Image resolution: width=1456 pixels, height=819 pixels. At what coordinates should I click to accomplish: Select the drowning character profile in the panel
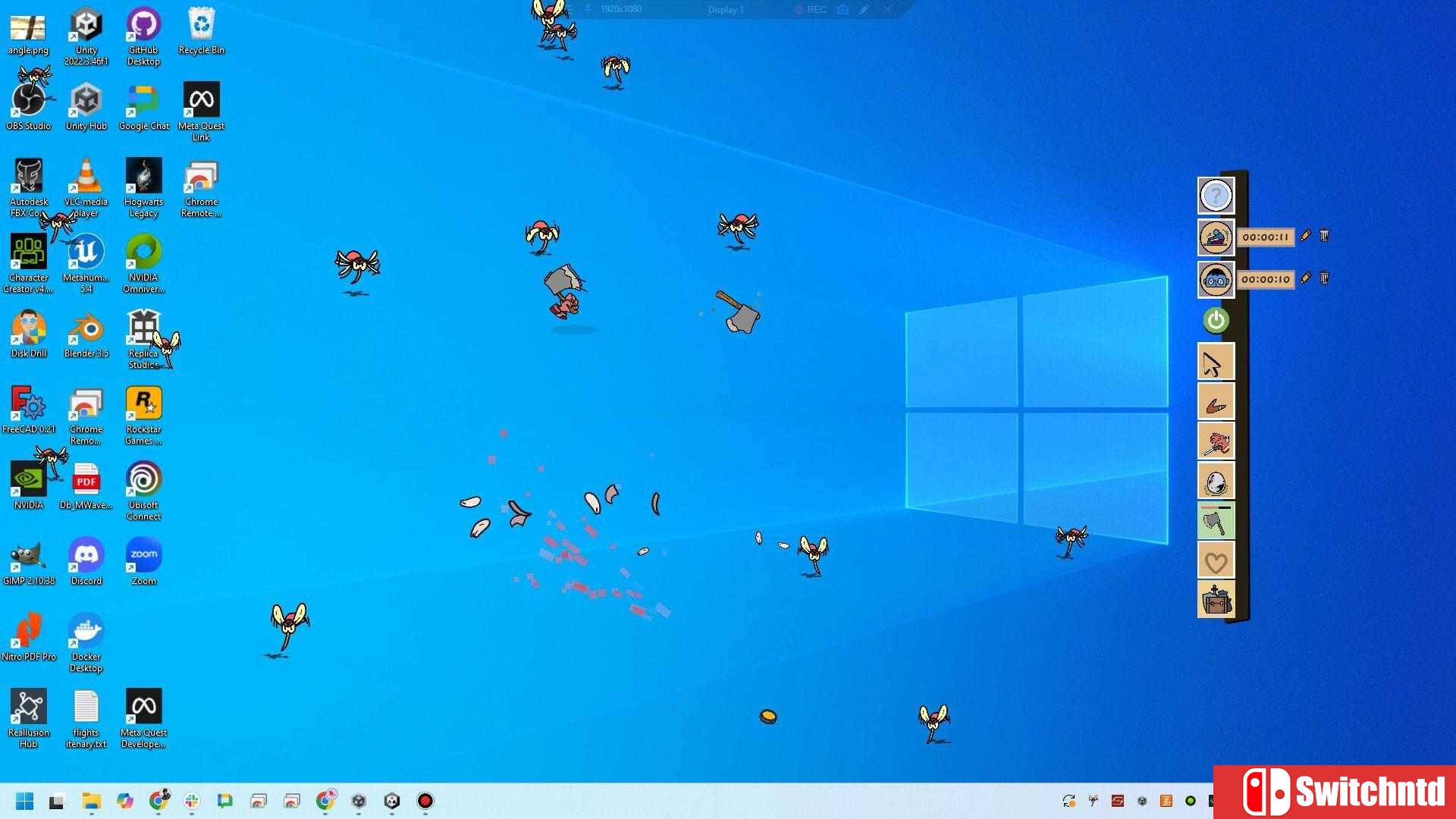pyautogui.click(x=1216, y=237)
